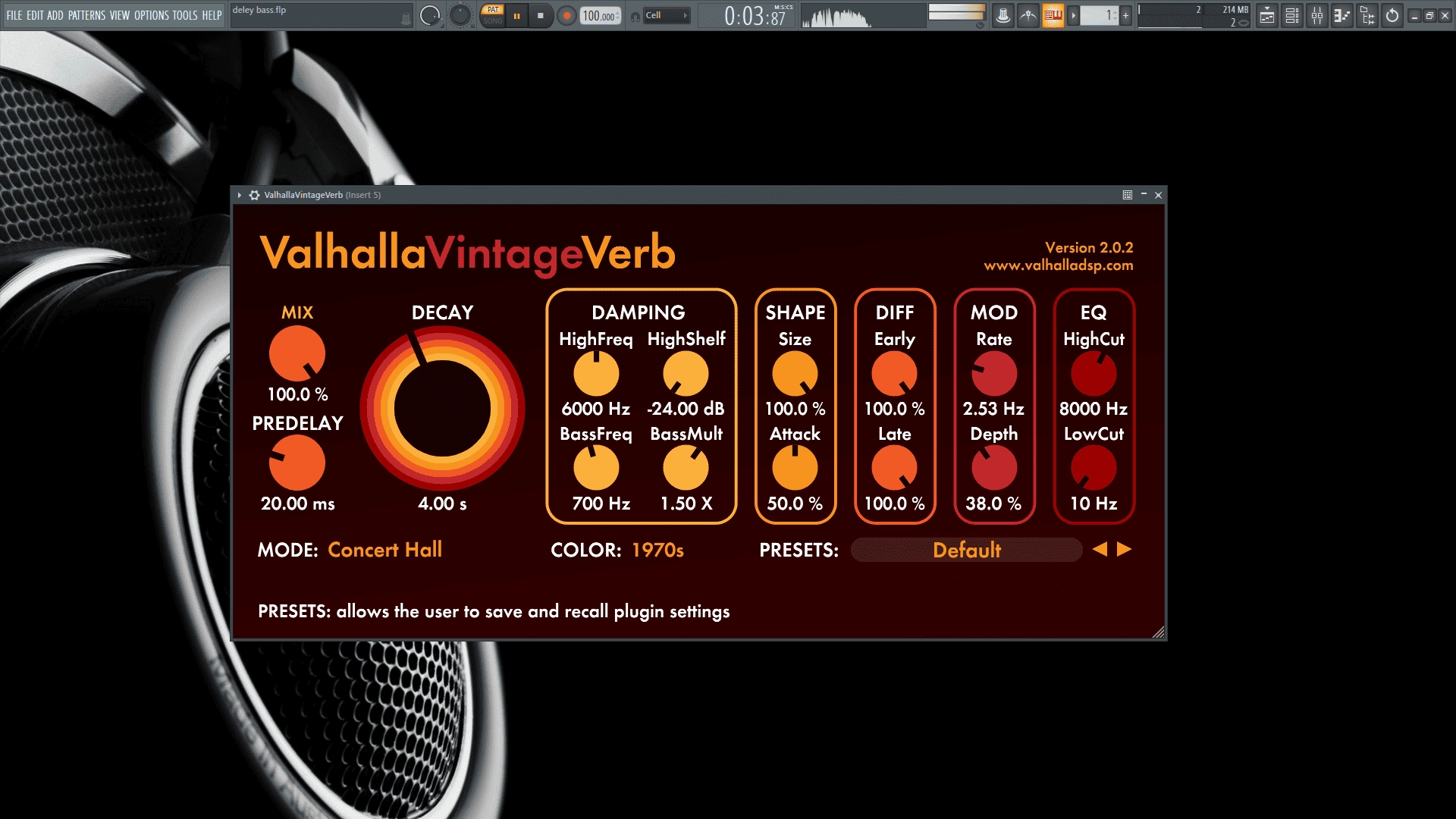Click the MOD Rate knob

coord(994,374)
